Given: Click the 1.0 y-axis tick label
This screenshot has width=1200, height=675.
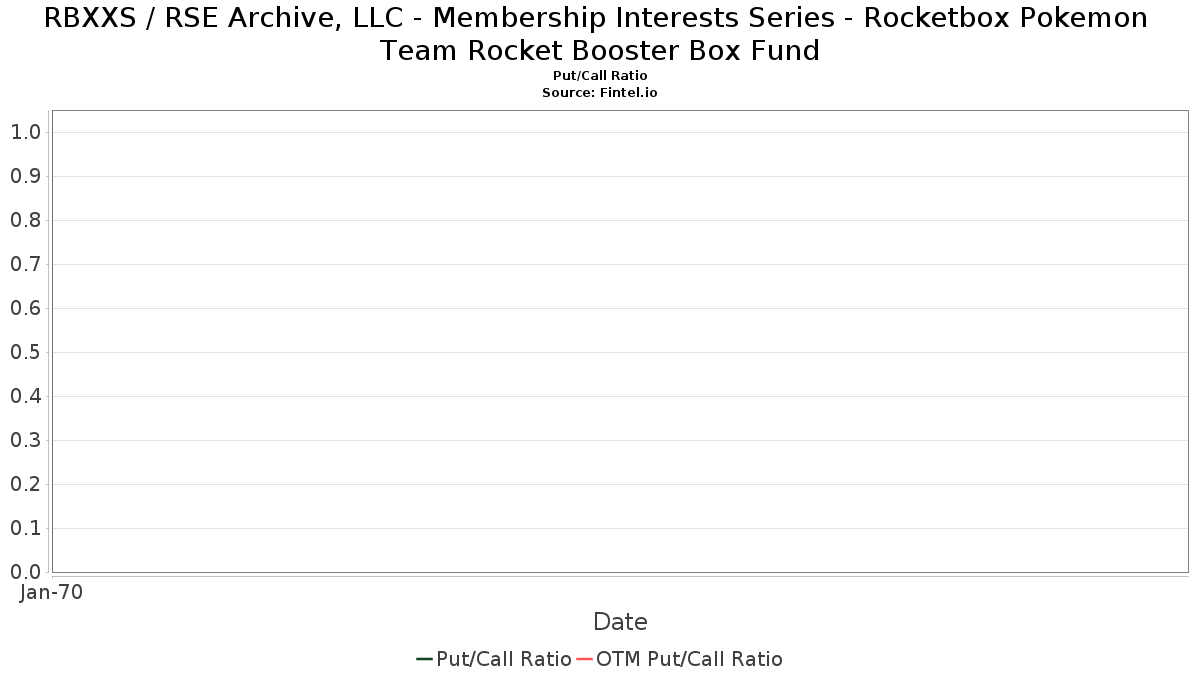Looking at the screenshot, I should (x=25, y=132).
